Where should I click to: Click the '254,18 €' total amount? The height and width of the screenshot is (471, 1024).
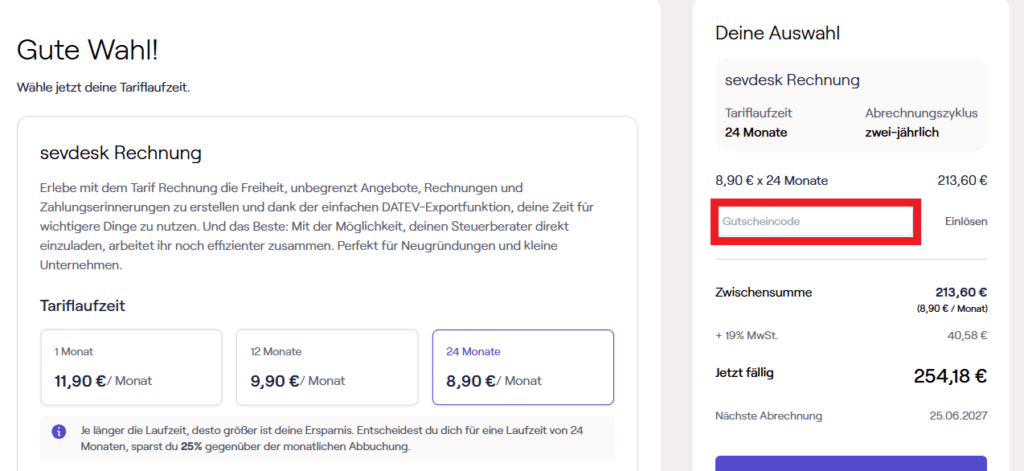point(950,376)
